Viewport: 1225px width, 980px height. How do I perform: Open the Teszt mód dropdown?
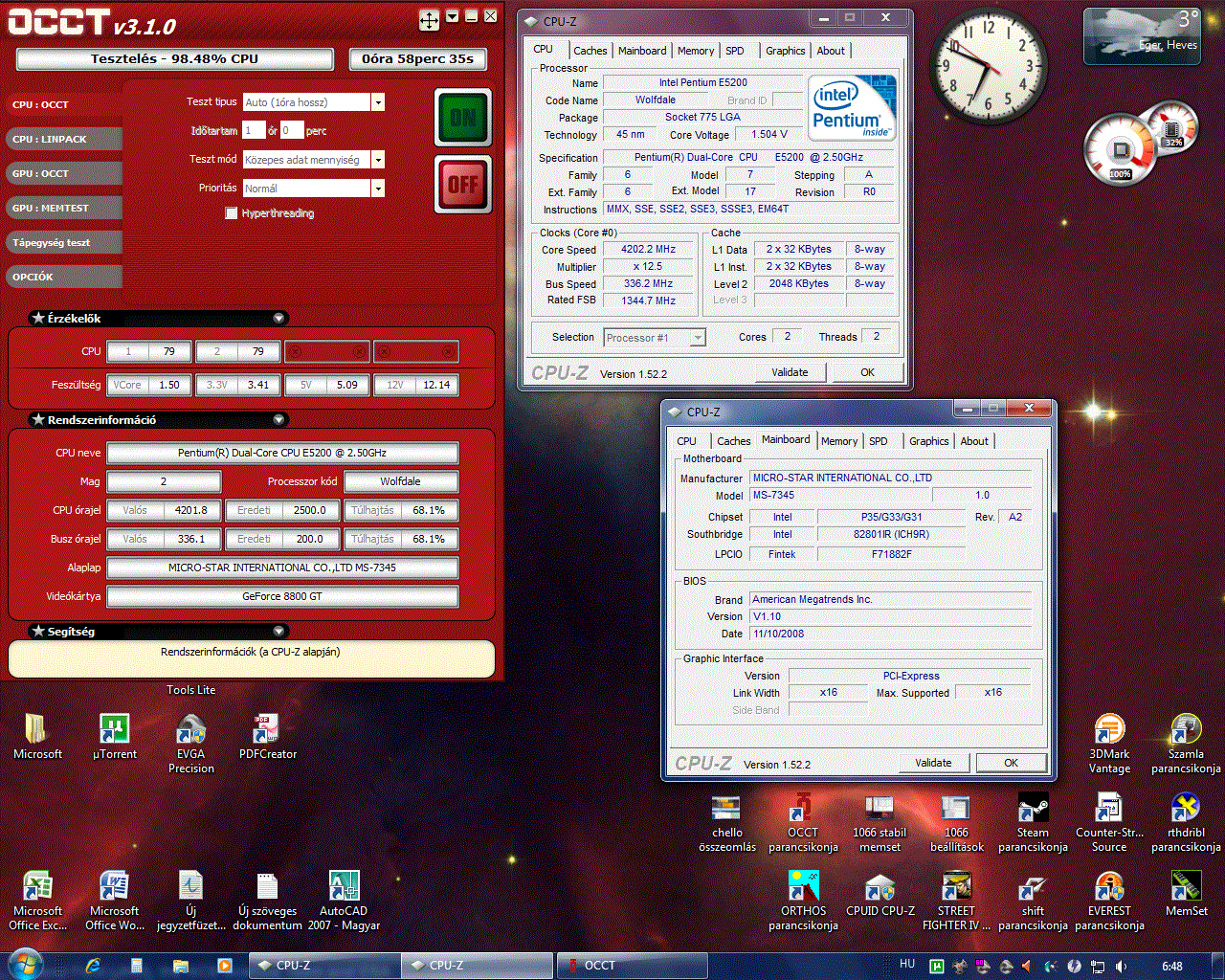pos(378,160)
